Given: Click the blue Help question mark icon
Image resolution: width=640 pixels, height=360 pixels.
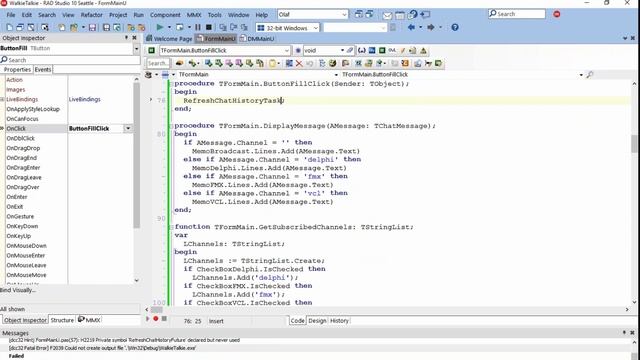Looking at the screenshot, I should pos(455,27).
